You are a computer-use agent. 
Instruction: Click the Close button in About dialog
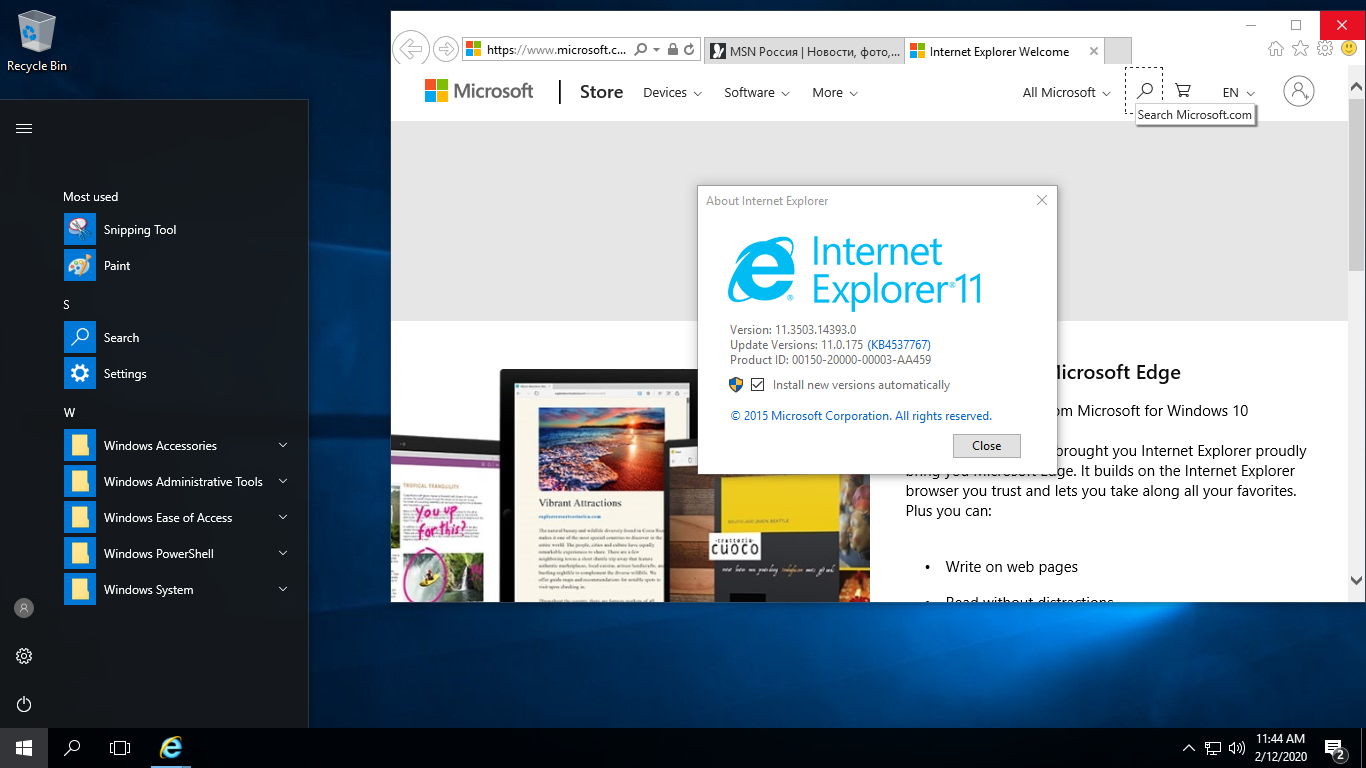986,445
